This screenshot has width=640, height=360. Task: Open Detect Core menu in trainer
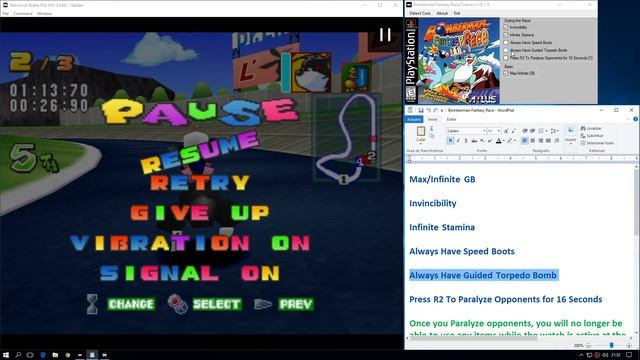(x=420, y=13)
